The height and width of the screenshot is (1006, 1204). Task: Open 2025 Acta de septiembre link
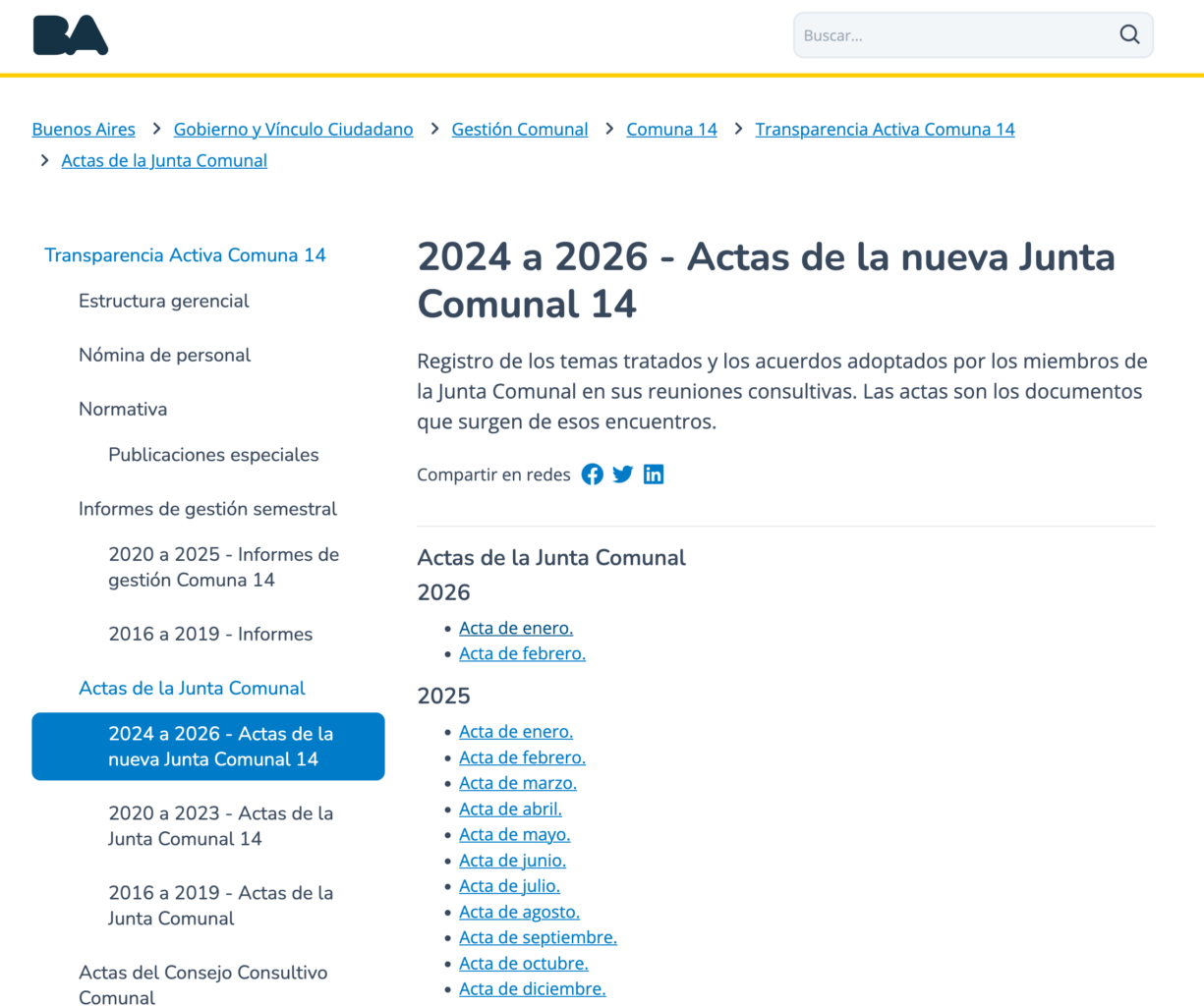click(x=538, y=938)
